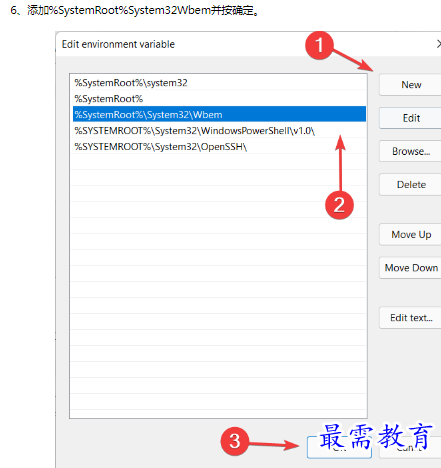The height and width of the screenshot is (468, 441).
Task: Click the New button
Action: [x=411, y=85]
